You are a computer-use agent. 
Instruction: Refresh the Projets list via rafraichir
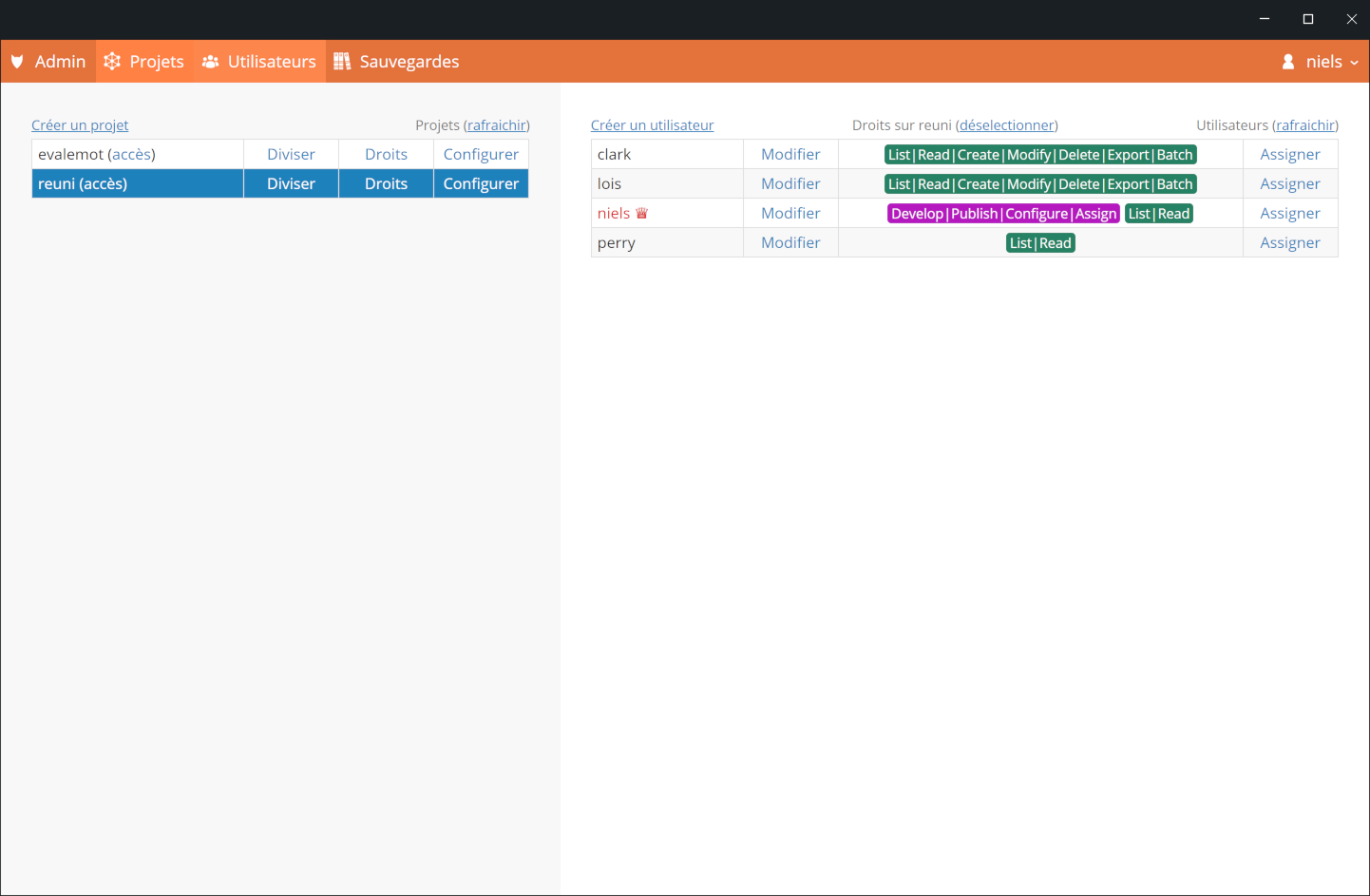(497, 125)
